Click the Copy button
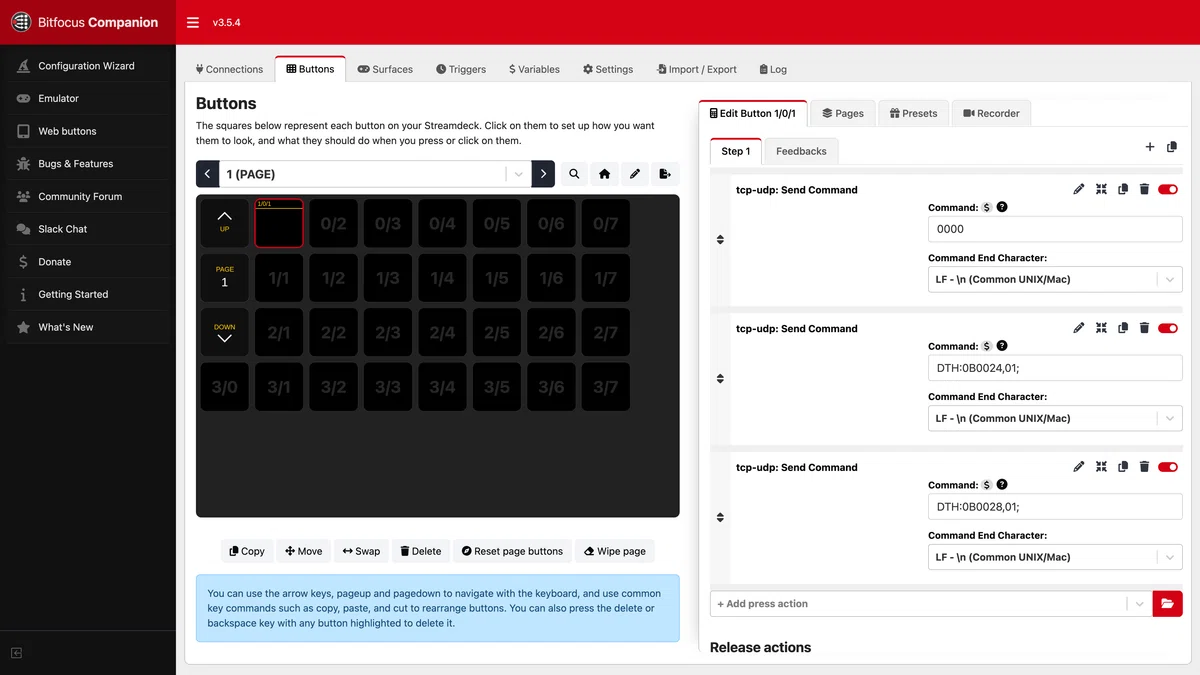Viewport: 1200px width, 675px height. click(247, 551)
